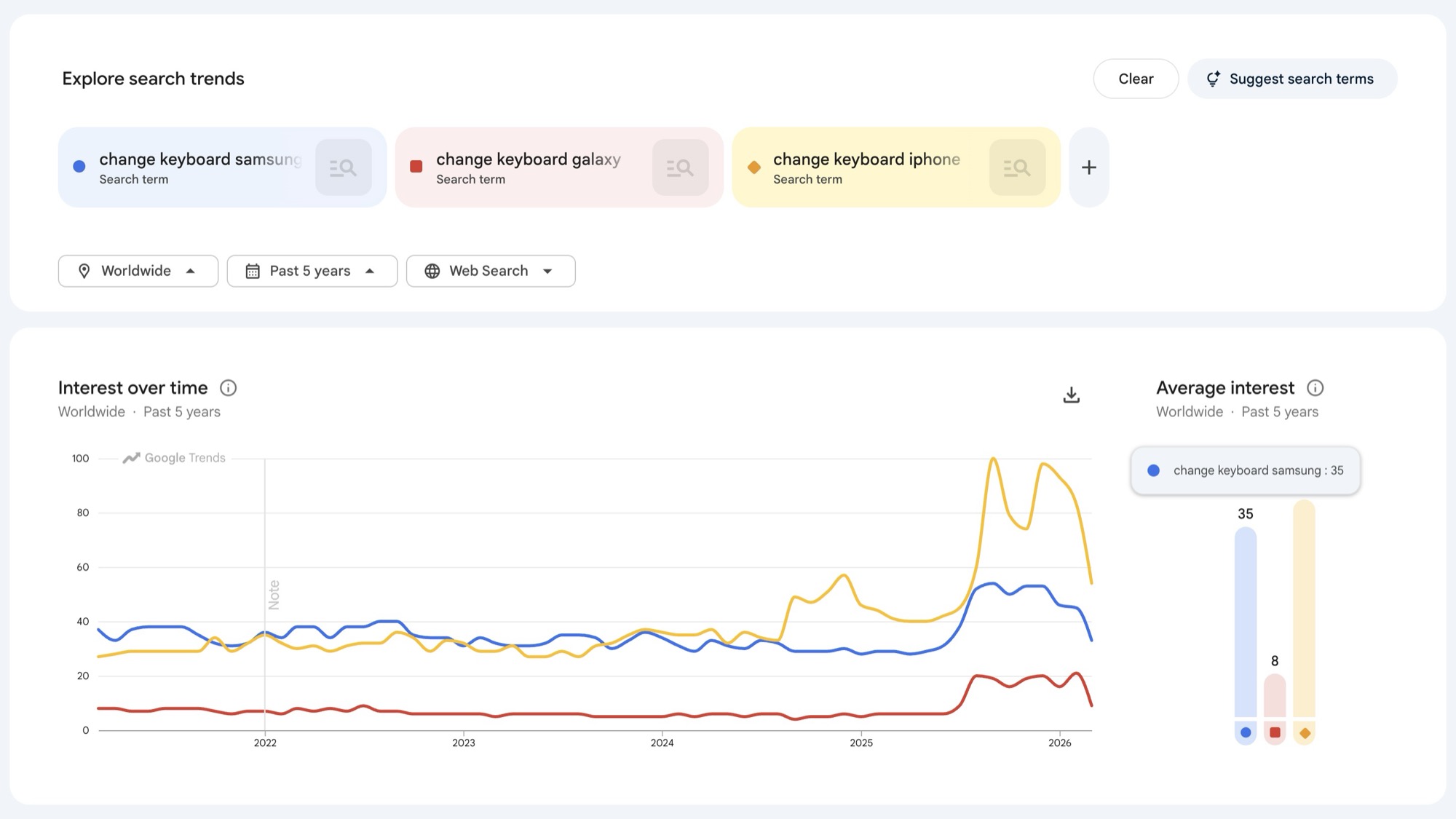Select the yellow diamond marker under the rightmost bar
Image resolution: width=1456 pixels, height=819 pixels.
[1305, 734]
